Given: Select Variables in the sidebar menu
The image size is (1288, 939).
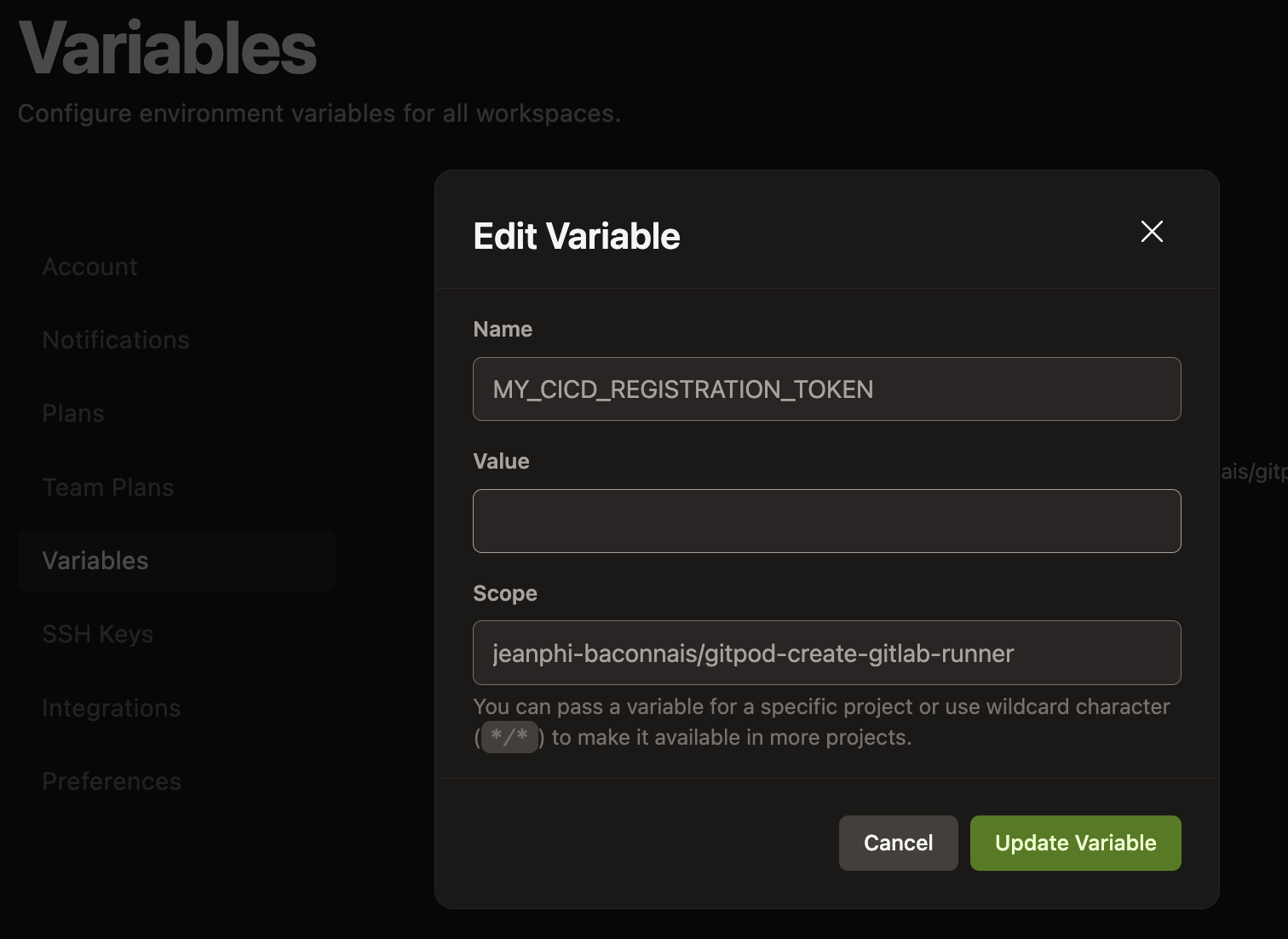Looking at the screenshot, I should [x=95, y=561].
